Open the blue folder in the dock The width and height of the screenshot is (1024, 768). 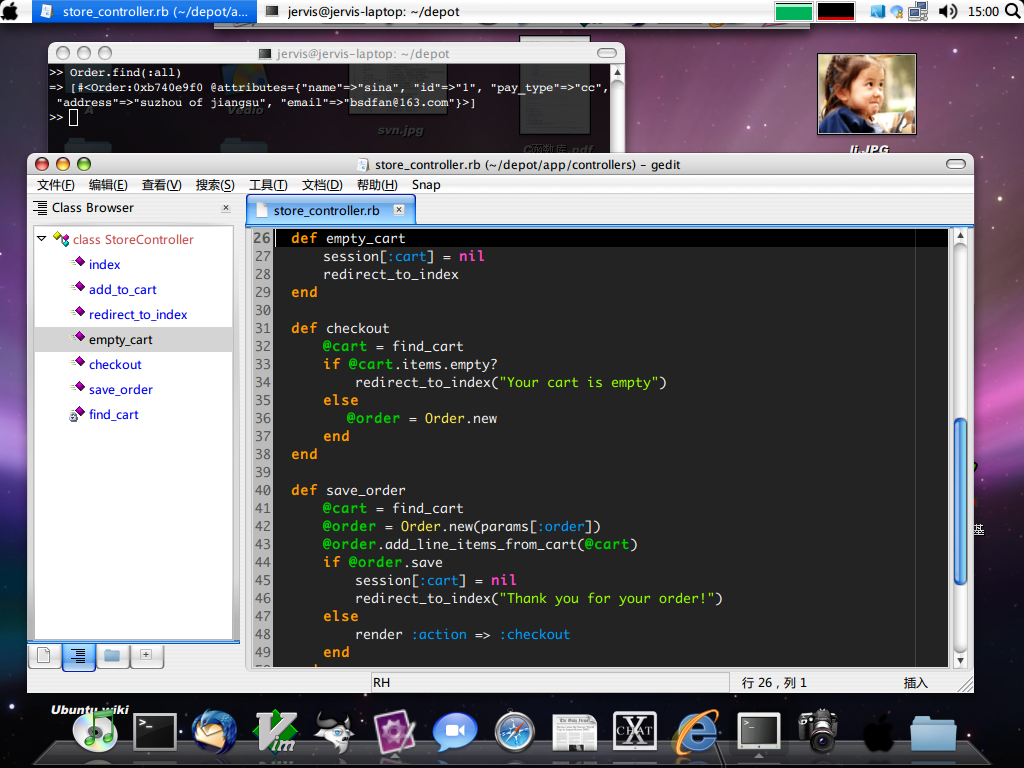(933, 732)
